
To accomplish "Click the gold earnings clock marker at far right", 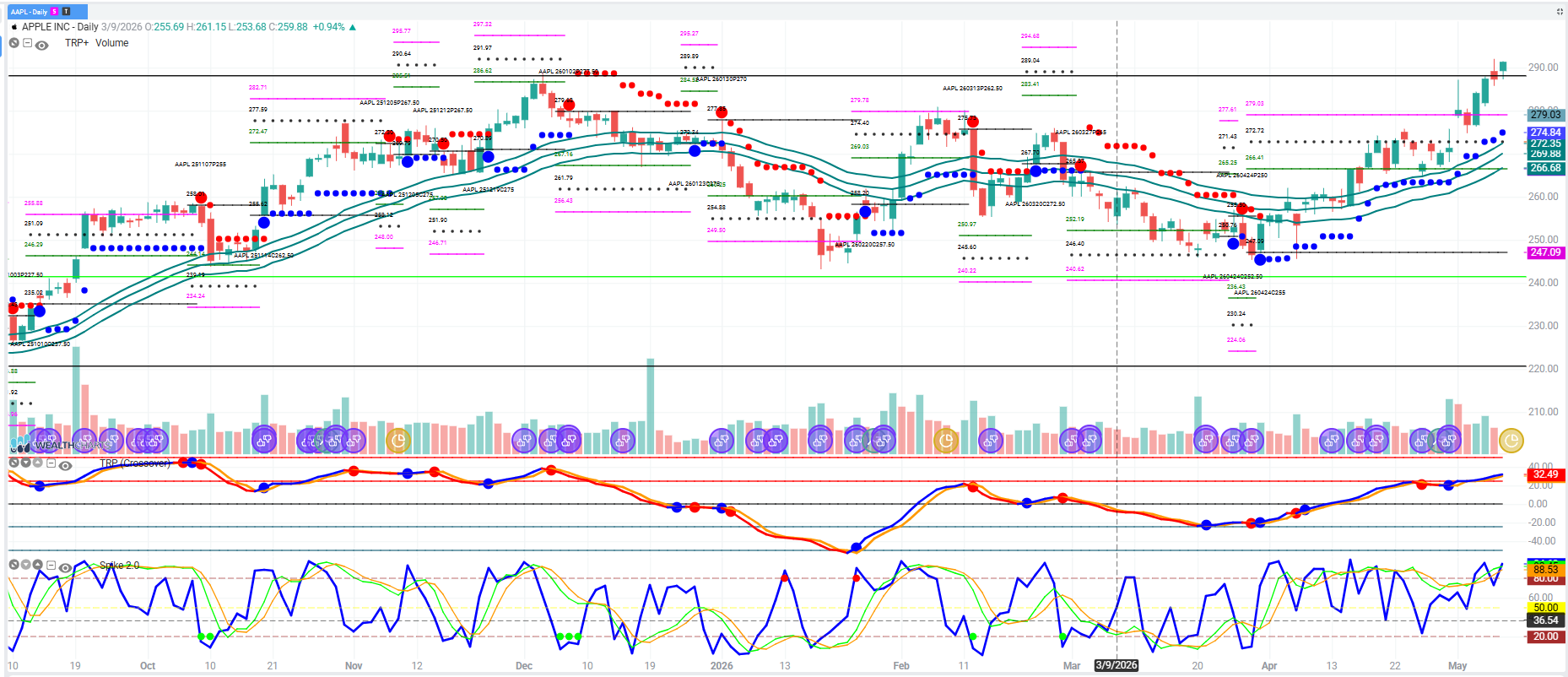I will [1511, 440].
